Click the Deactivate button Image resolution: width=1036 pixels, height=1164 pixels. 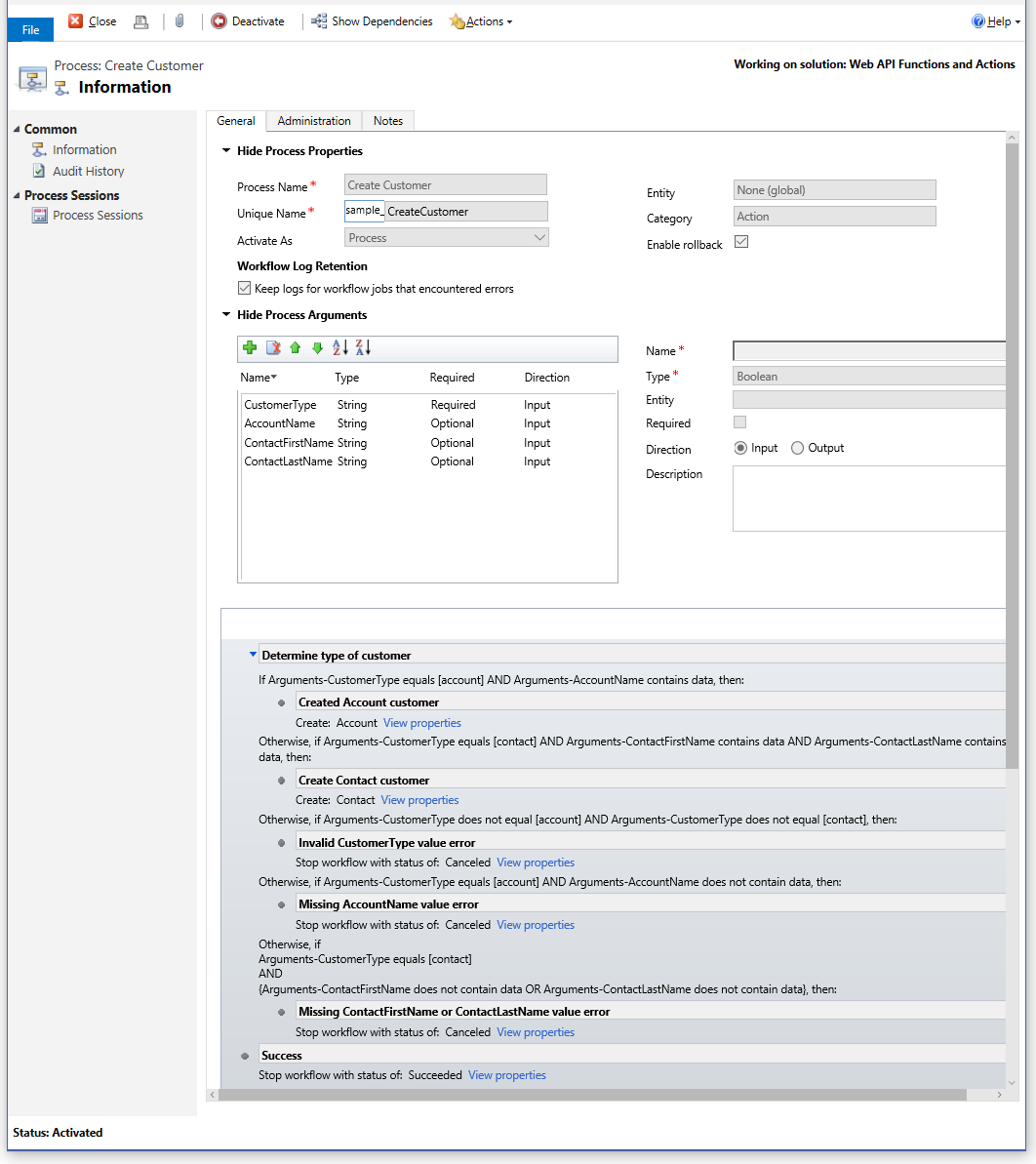pos(249,21)
